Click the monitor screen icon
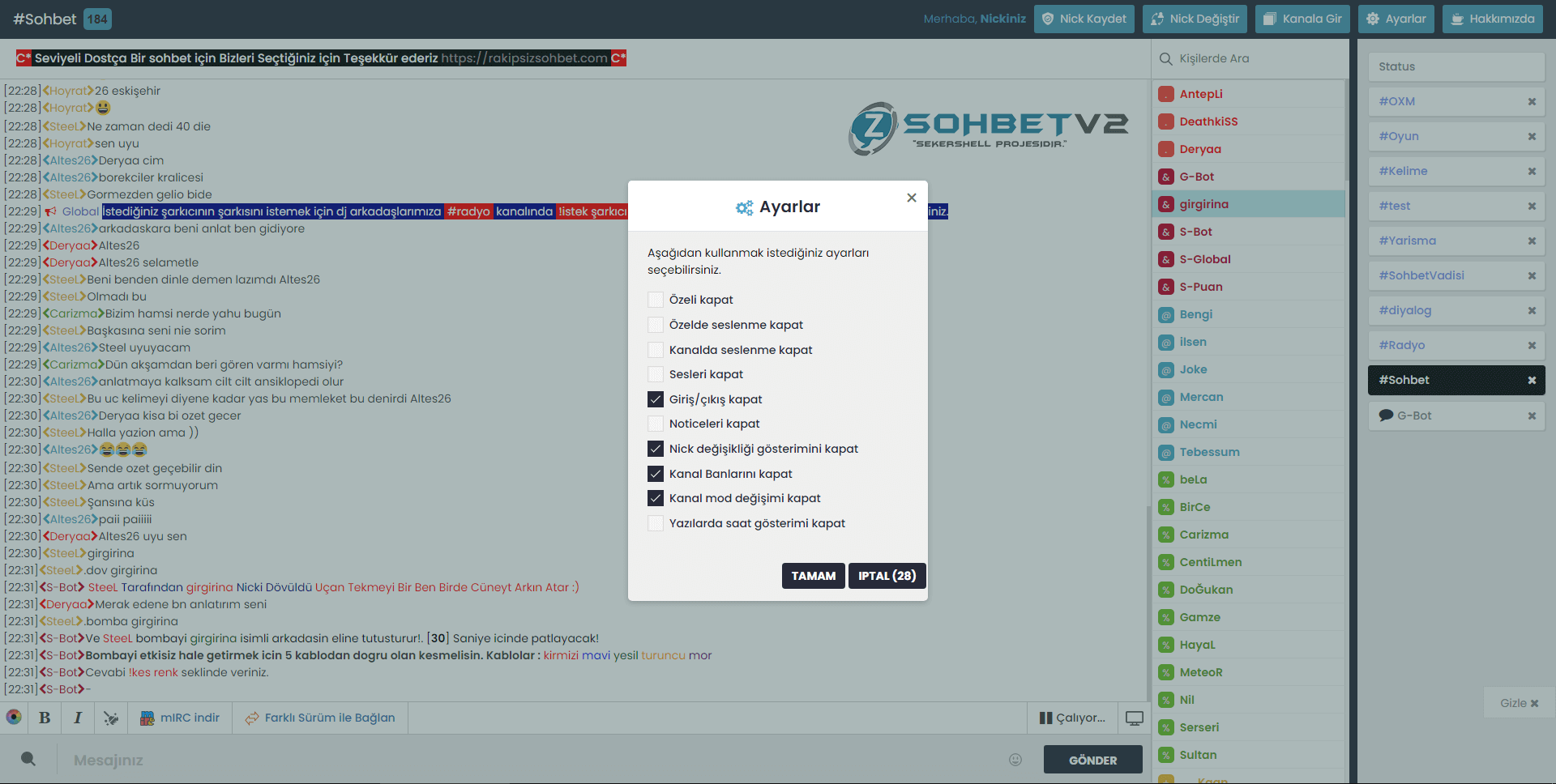 tap(1135, 718)
